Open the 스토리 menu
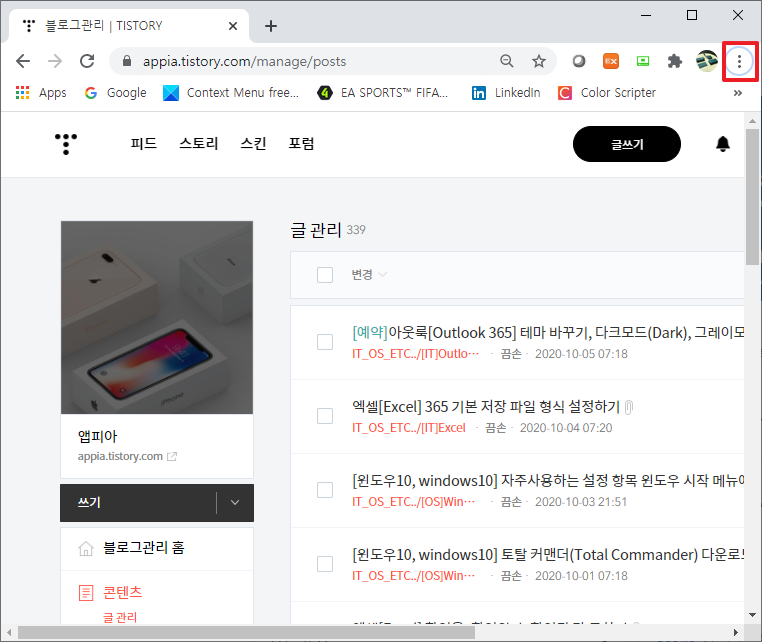This screenshot has height=642, width=762. [199, 144]
